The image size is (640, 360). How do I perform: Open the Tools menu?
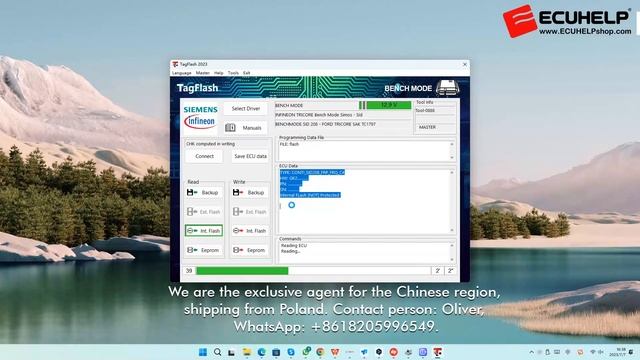coord(233,73)
